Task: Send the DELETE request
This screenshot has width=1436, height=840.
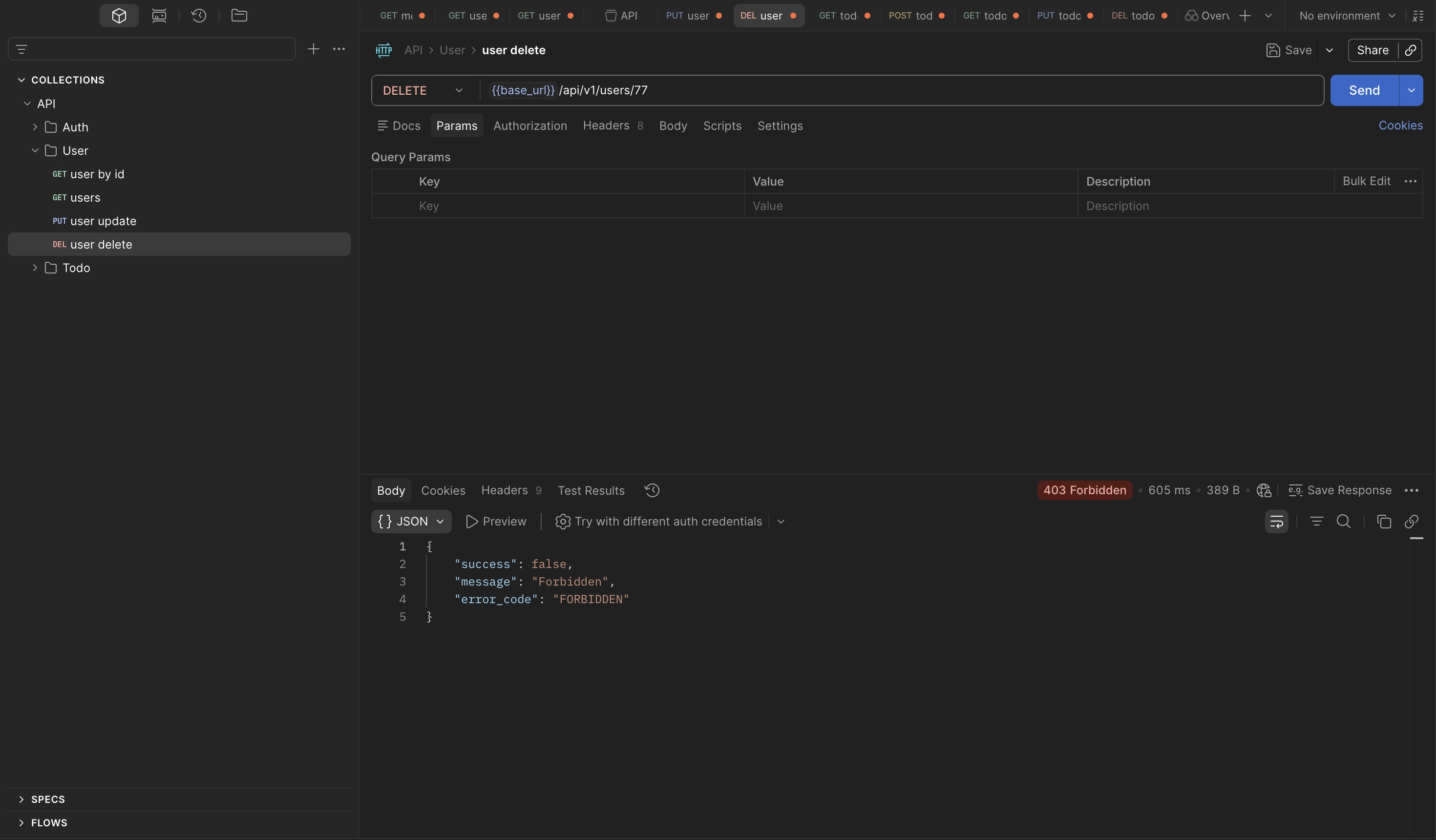Action: 1364,90
